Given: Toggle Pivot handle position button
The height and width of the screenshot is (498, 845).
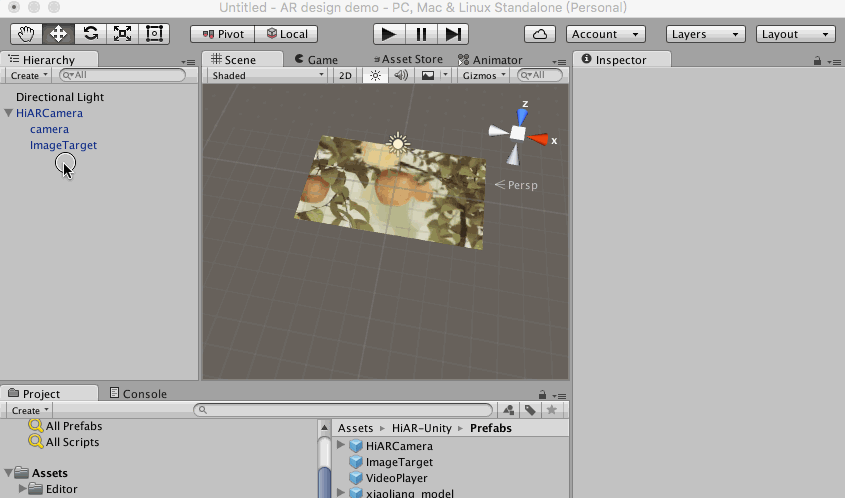Looking at the screenshot, I should pyautogui.click(x=223, y=34).
